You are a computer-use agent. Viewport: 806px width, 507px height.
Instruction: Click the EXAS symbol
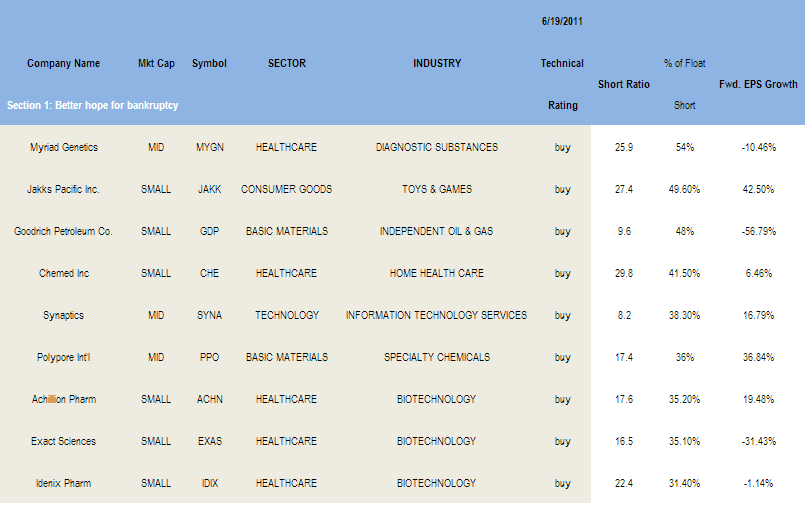(210, 441)
